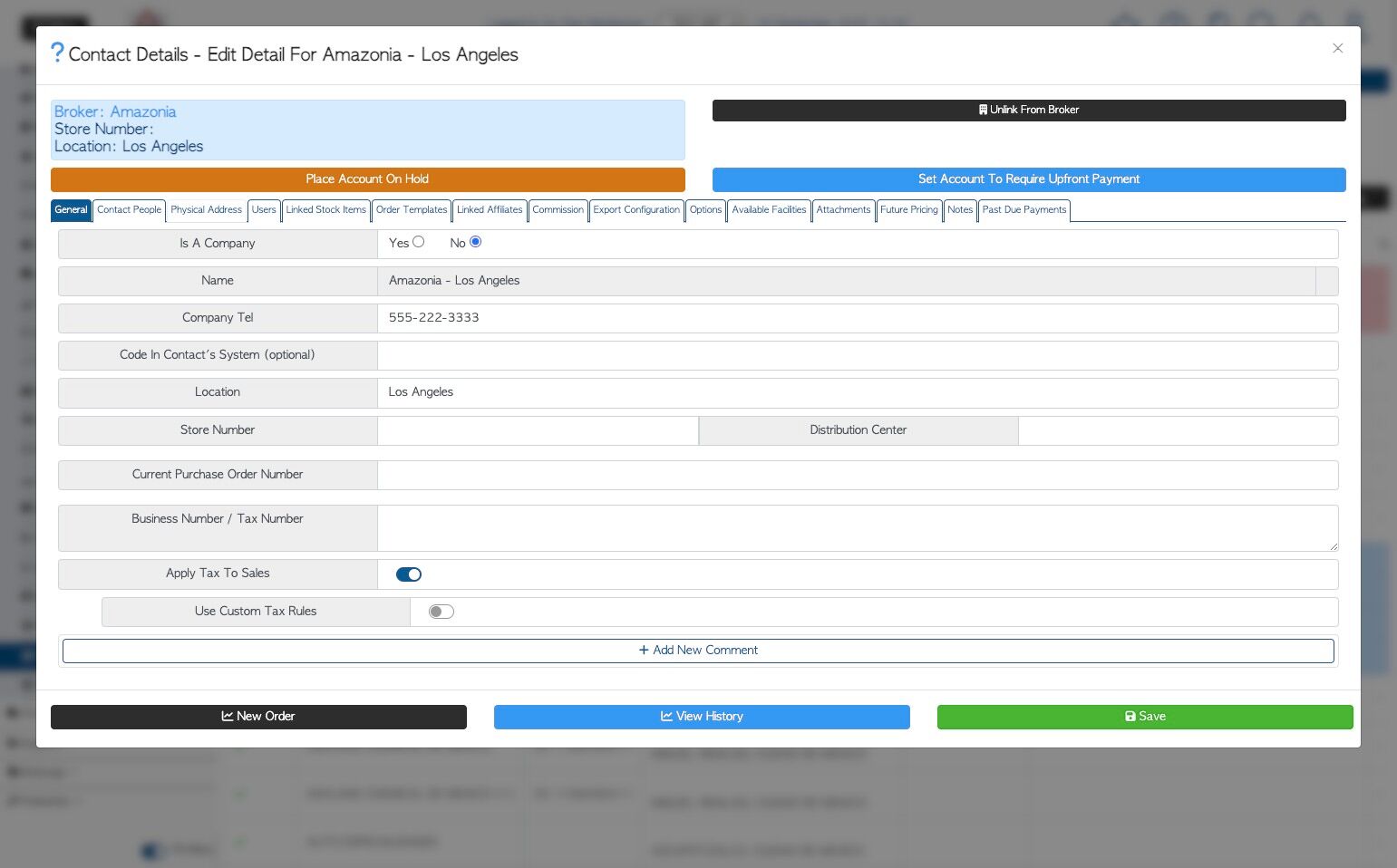Image resolution: width=1397 pixels, height=868 pixels.
Task: Click the Distribution Center input
Action: (1179, 430)
